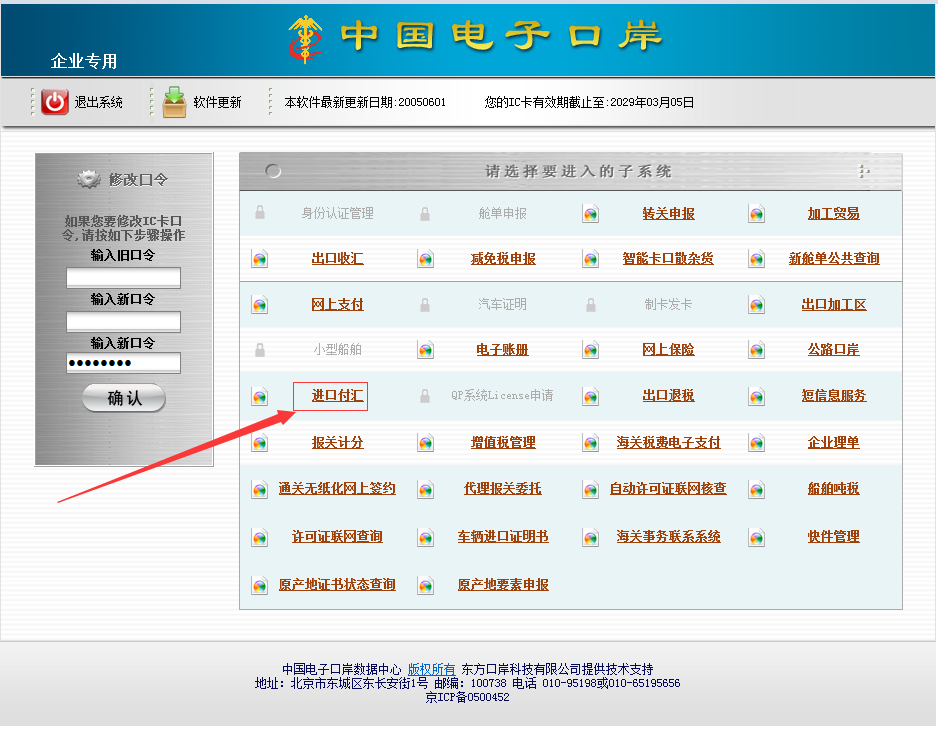Open 通关无纸化网上签约 link
938x730 pixels.
337,489
